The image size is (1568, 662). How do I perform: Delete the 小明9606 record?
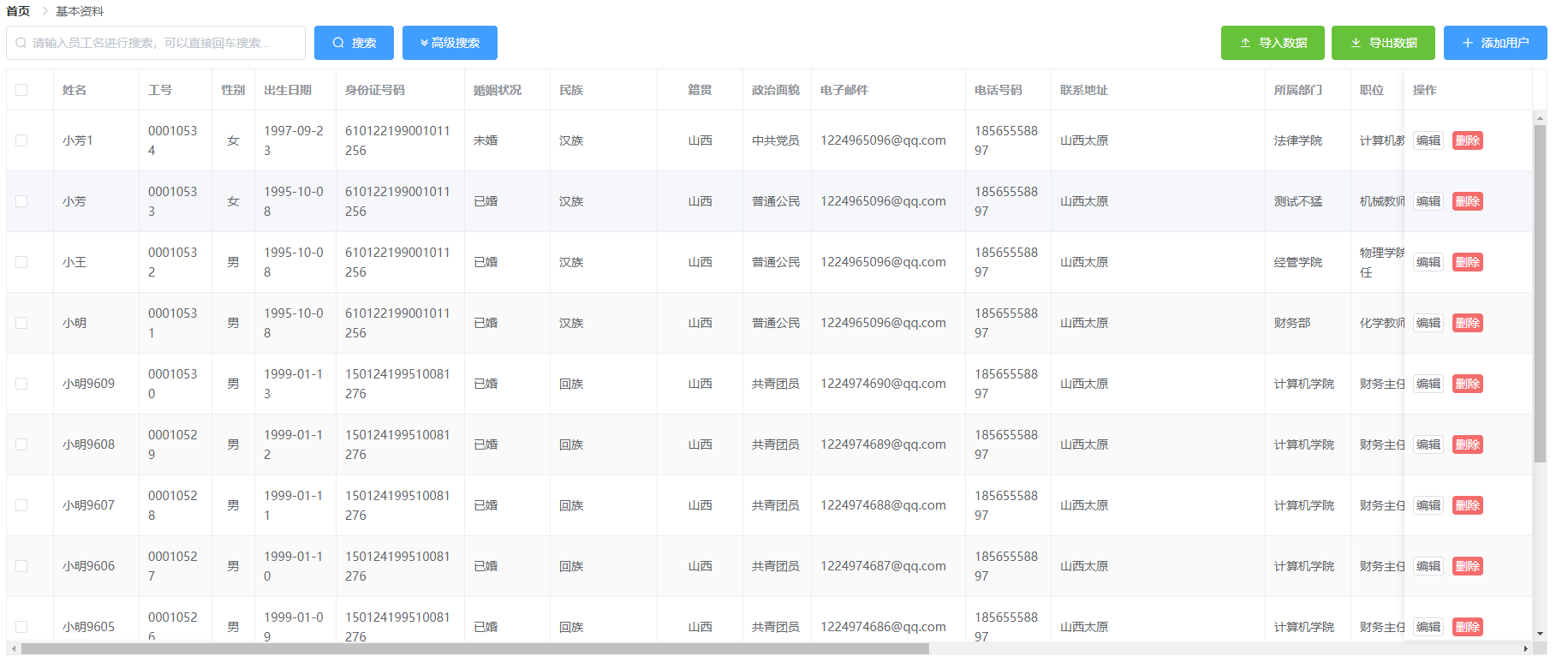[1468, 566]
